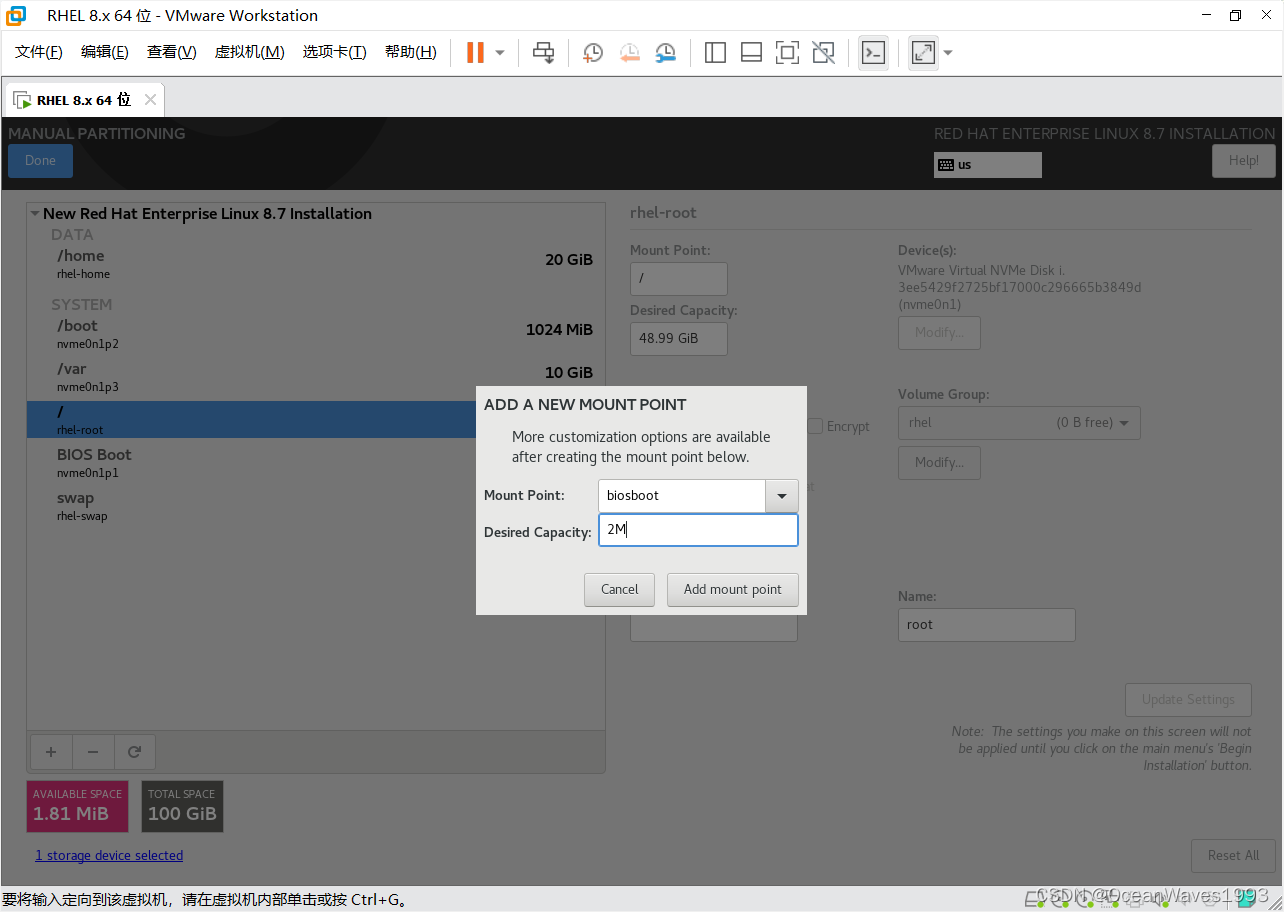Select the /var nvme0n1p3 partition row
1284x912 pixels.
[316, 377]
